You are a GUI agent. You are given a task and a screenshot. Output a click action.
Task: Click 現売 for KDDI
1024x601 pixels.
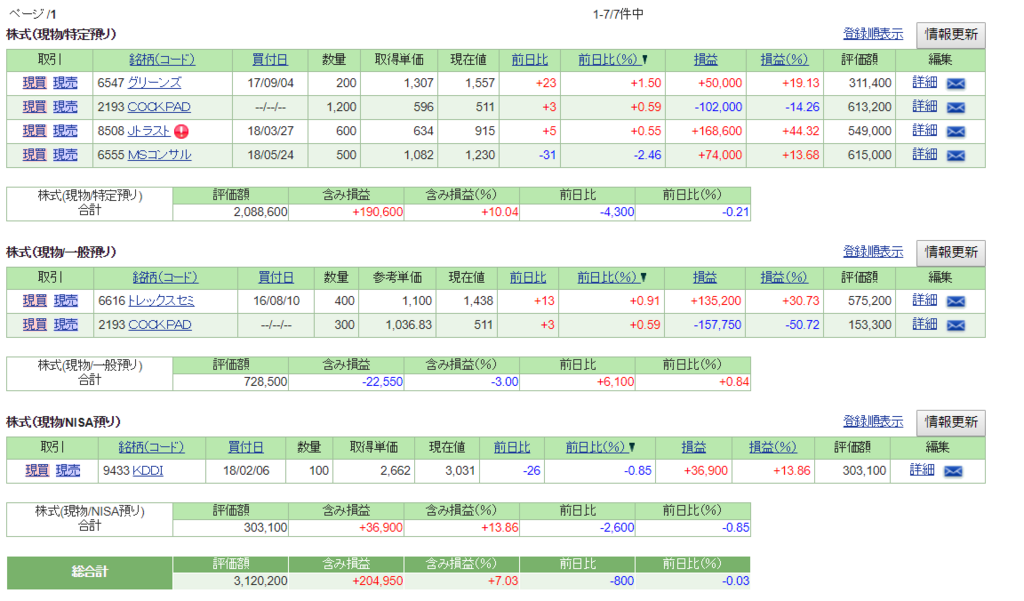click(68, 470)
